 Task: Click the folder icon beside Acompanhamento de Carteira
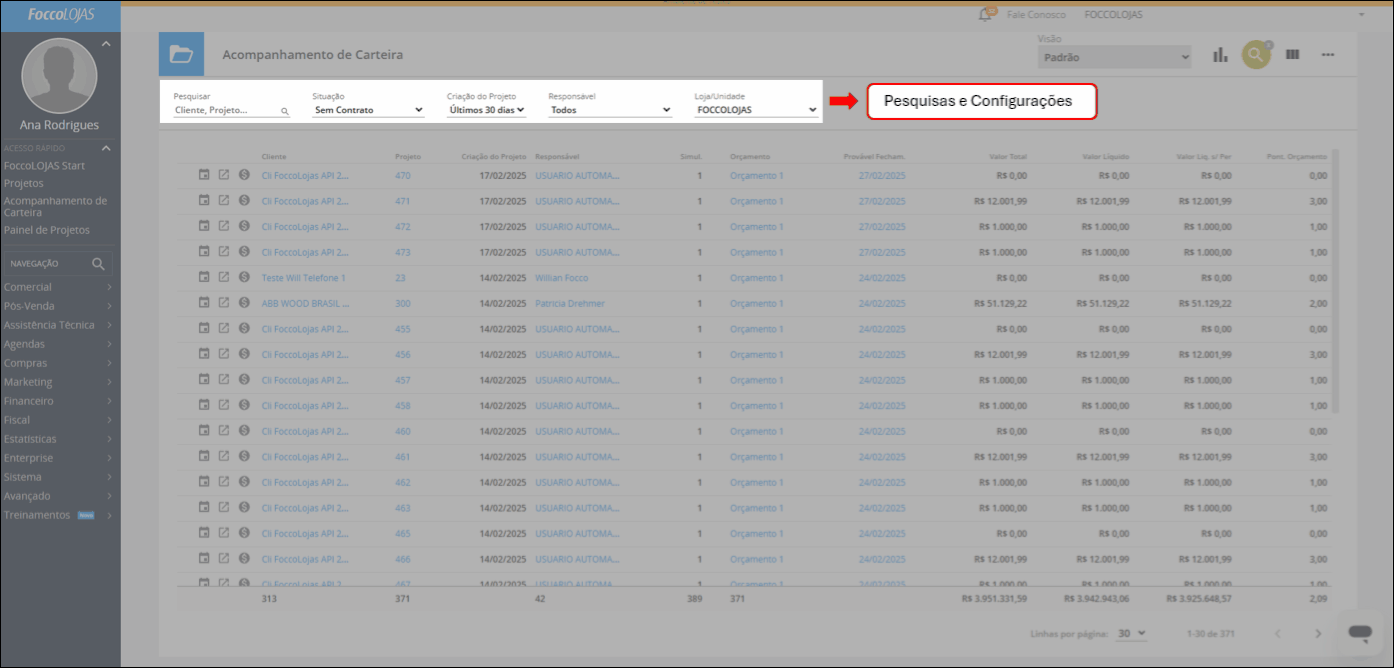[x=181, y=54]
